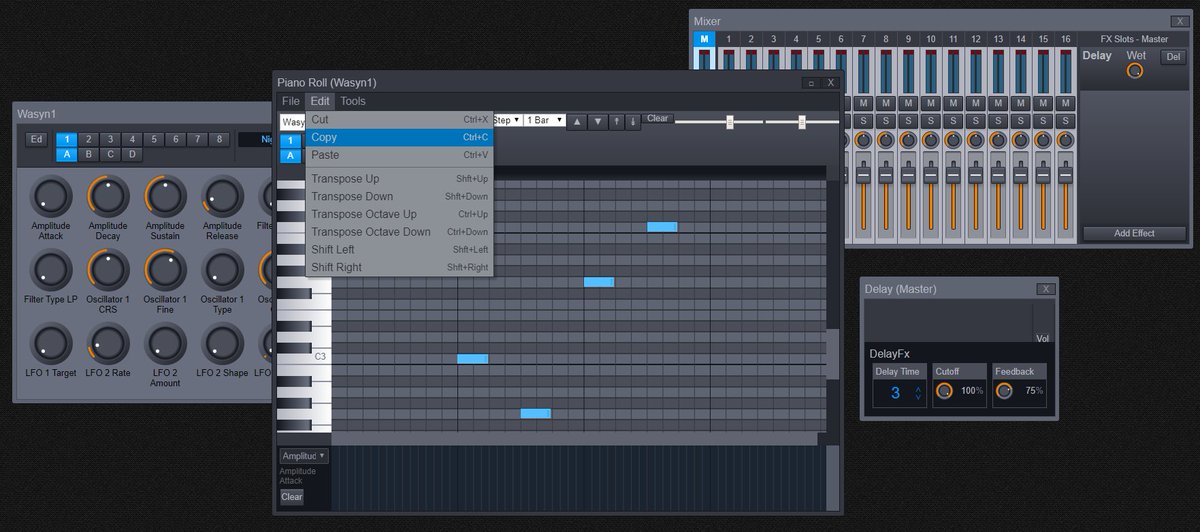
Task: Mute mixer channel 10
Action: tap(931, 103)
